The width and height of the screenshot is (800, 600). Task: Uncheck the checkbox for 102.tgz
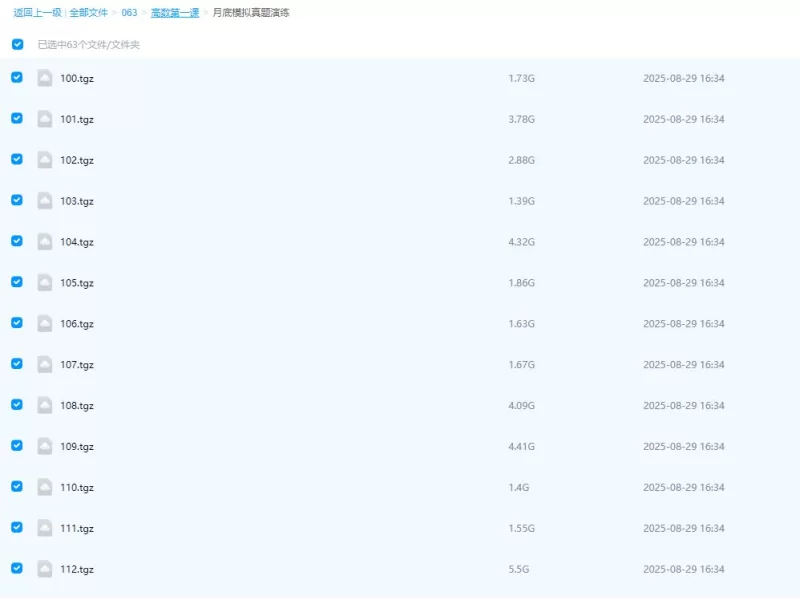17,159
